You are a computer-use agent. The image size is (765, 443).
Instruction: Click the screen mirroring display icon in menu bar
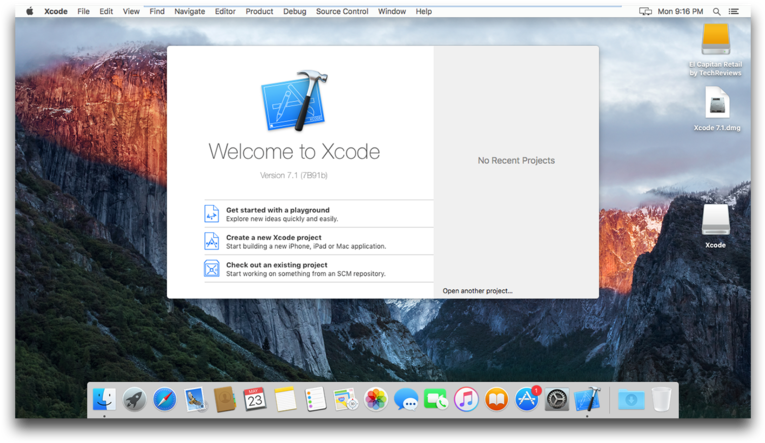point(645,11)
